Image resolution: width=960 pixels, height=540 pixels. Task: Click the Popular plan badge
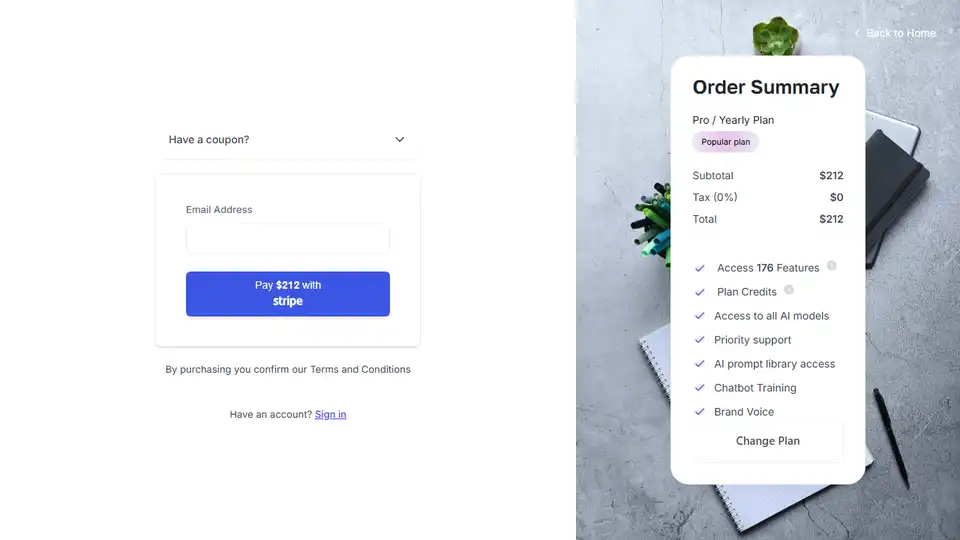pos(726,142)
